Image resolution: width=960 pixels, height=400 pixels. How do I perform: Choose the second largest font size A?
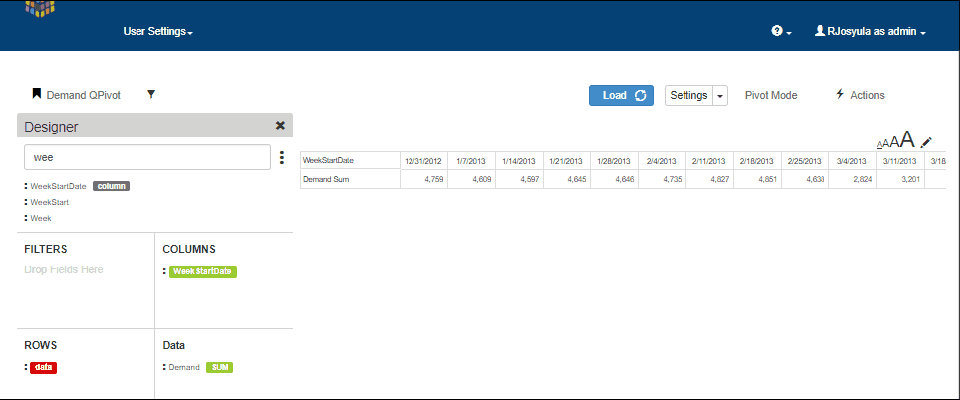894,142
